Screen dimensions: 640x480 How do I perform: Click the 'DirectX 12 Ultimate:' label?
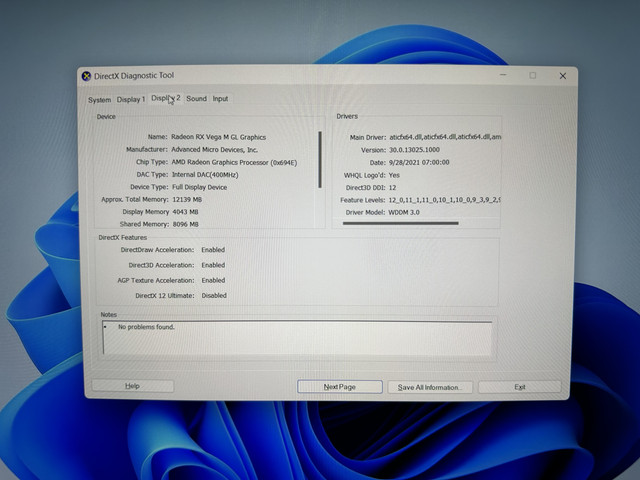pyautogui.click(x=165, y=296)
